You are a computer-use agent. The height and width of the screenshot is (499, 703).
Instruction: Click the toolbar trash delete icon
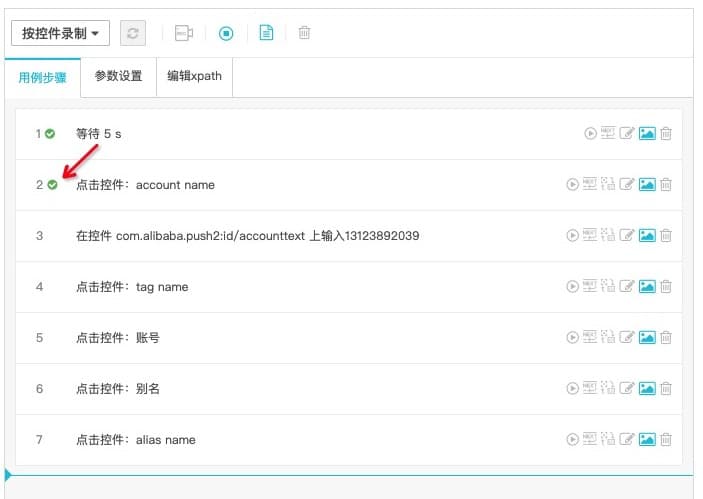point(304,33)
